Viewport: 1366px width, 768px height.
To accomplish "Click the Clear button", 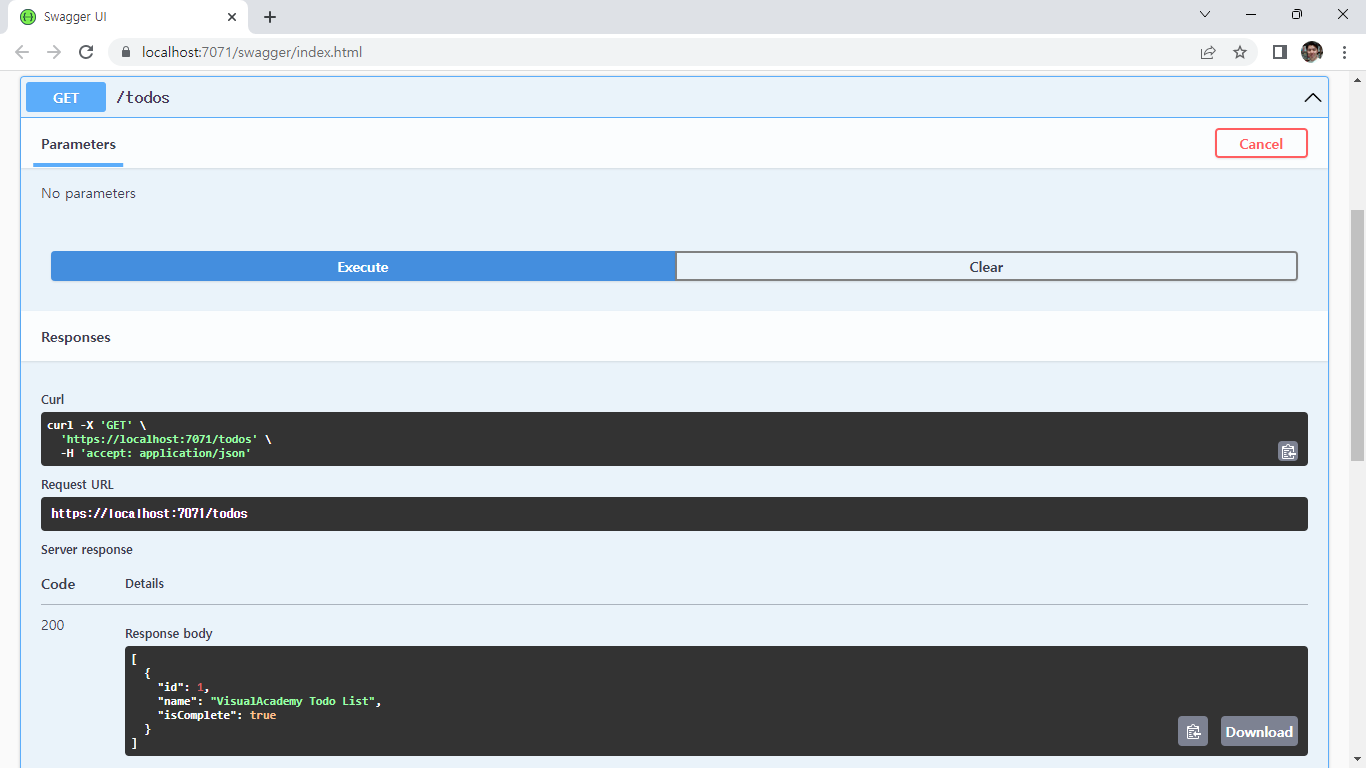I will [x=986, y=267].
